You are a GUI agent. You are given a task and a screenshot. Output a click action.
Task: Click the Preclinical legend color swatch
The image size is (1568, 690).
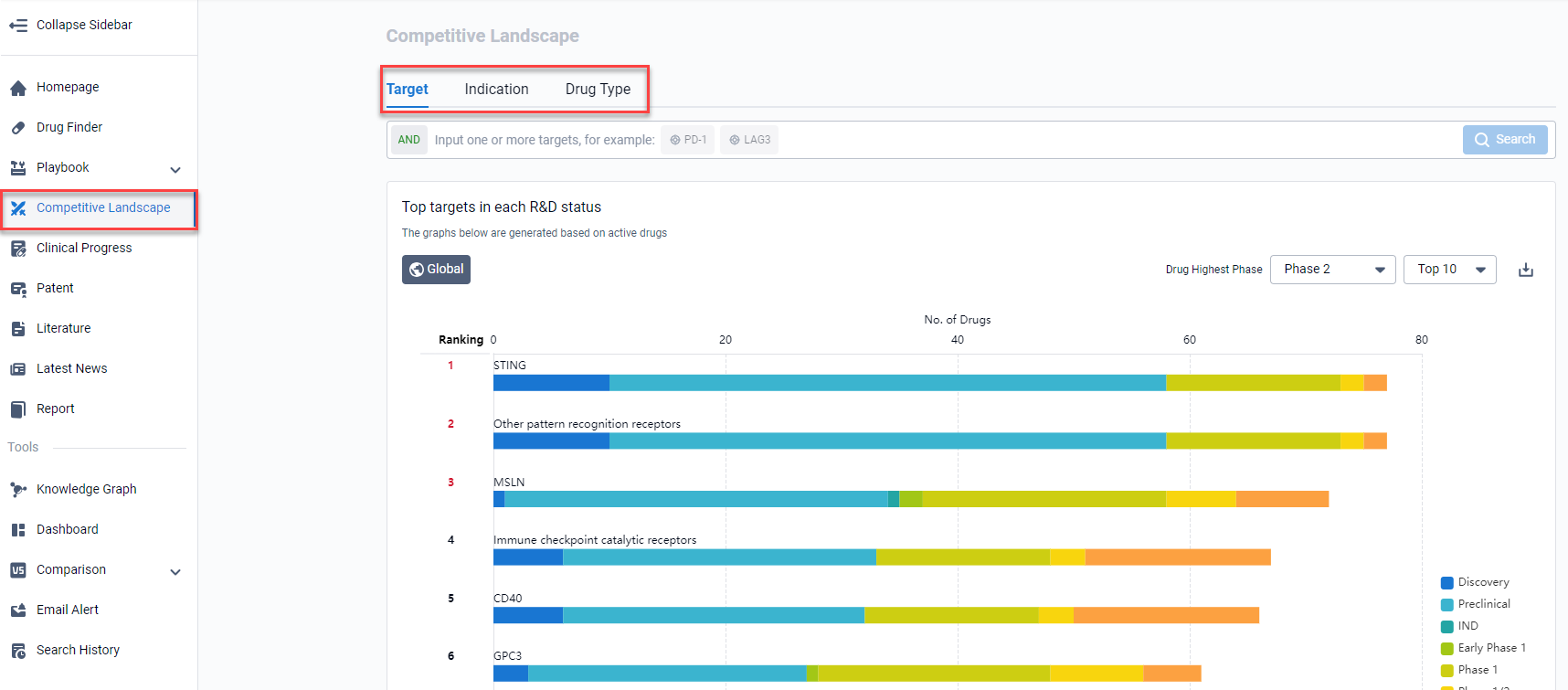pos(1446,605)
